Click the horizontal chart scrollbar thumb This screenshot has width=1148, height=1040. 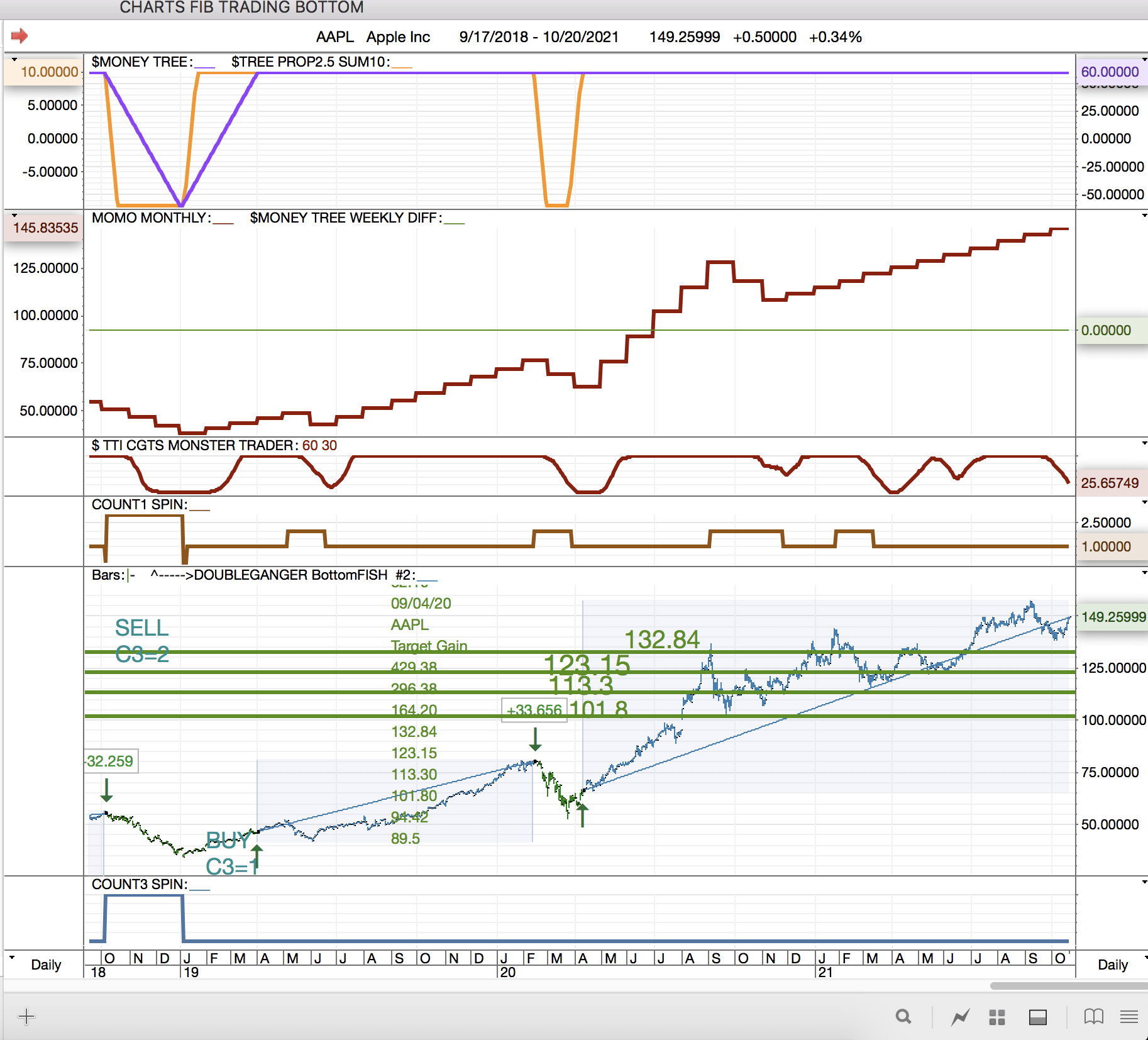1068,986
